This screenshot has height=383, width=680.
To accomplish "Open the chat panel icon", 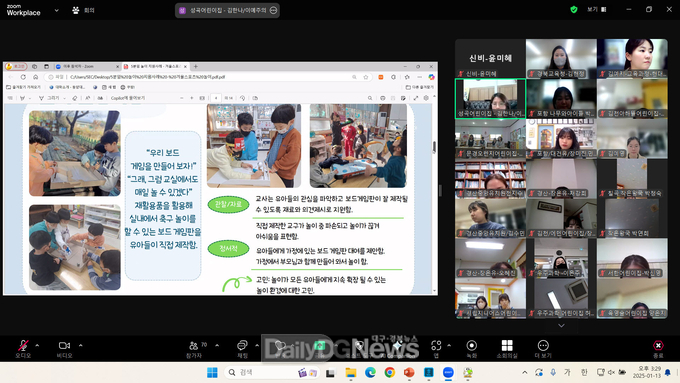I will (x=242, y=348).
